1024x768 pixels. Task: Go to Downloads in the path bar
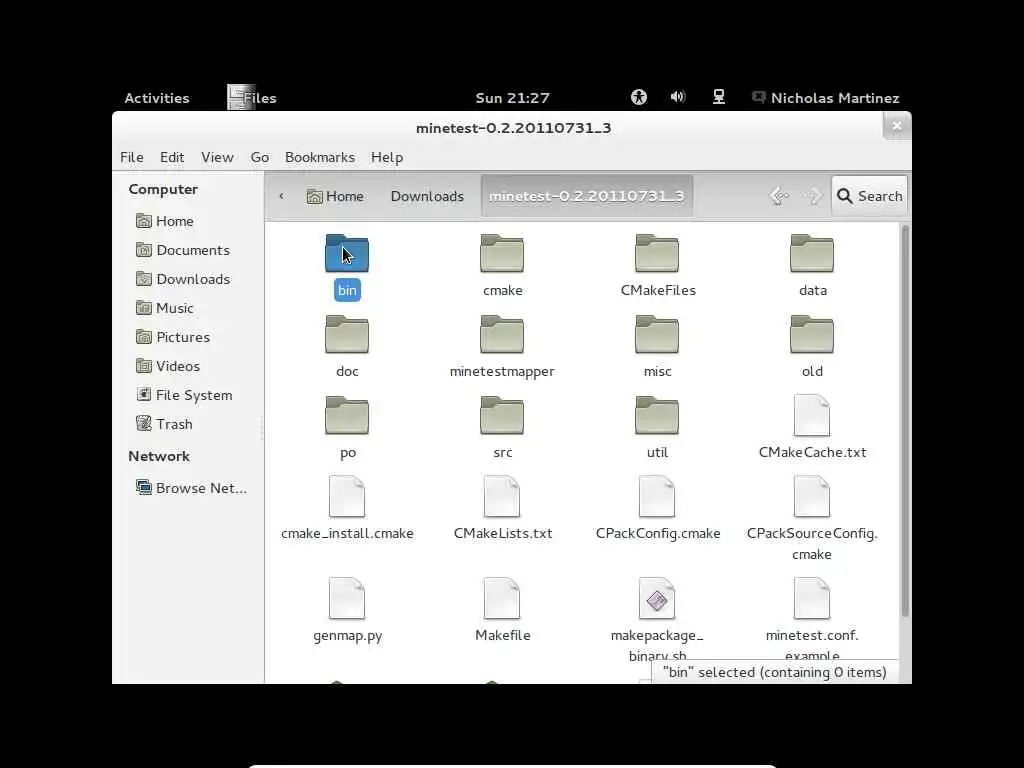[427, 196]
